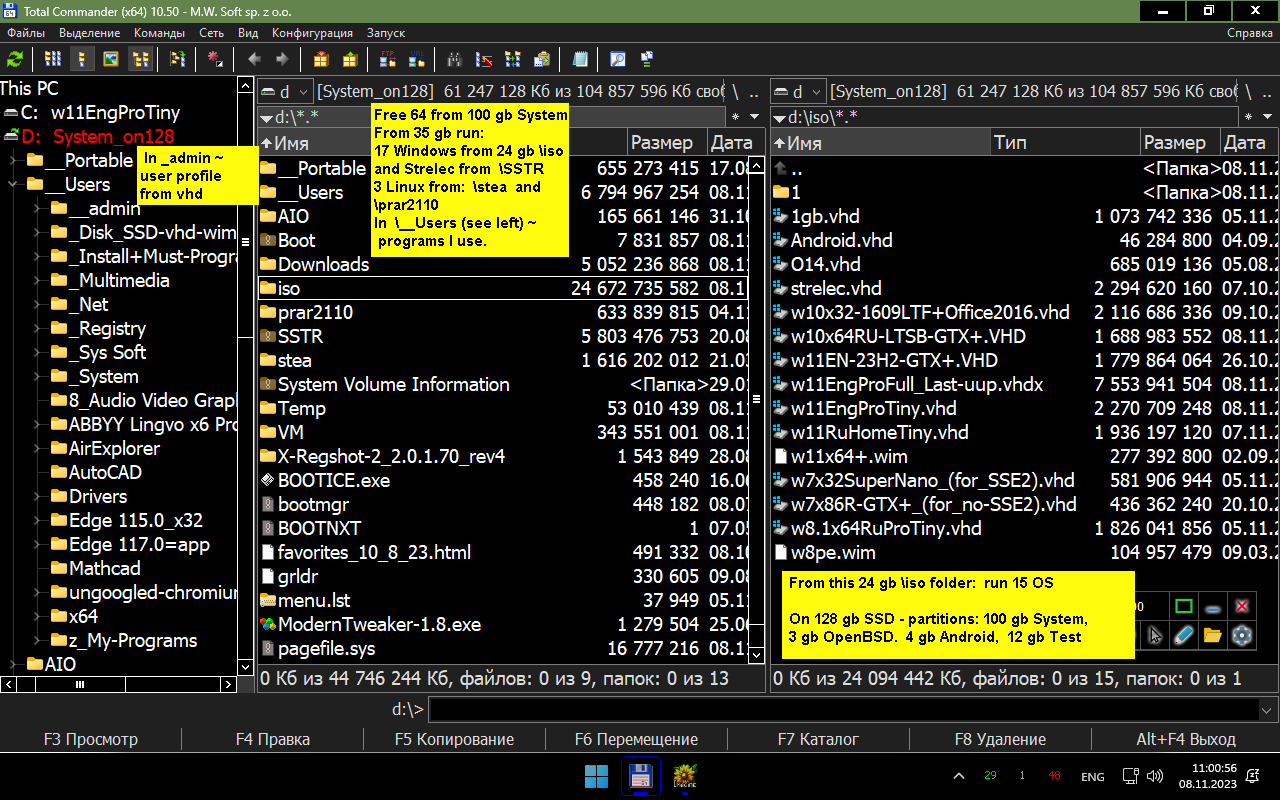
Task: Click F4 Правка button
Action: pyautogui.click(x=273, y=739)
